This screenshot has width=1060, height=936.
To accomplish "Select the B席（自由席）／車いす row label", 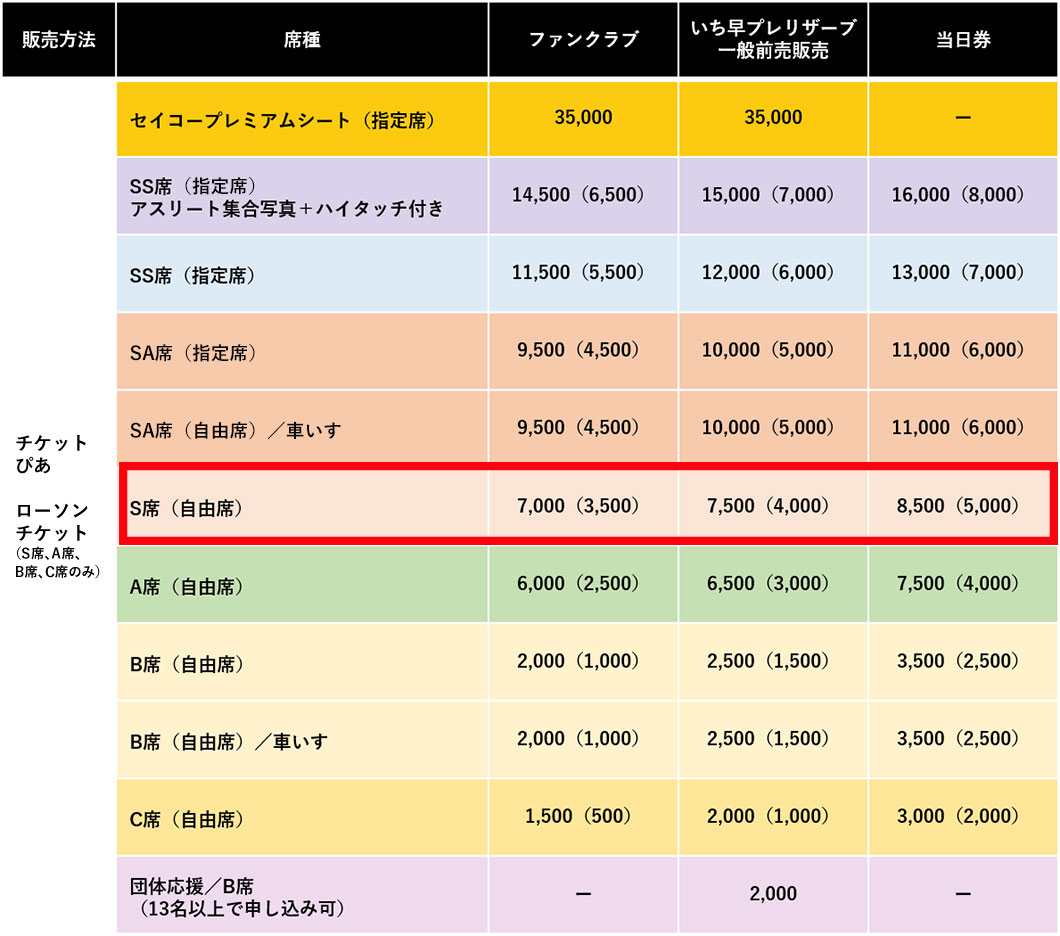I will pyautogui.click(x=229, y=741).
